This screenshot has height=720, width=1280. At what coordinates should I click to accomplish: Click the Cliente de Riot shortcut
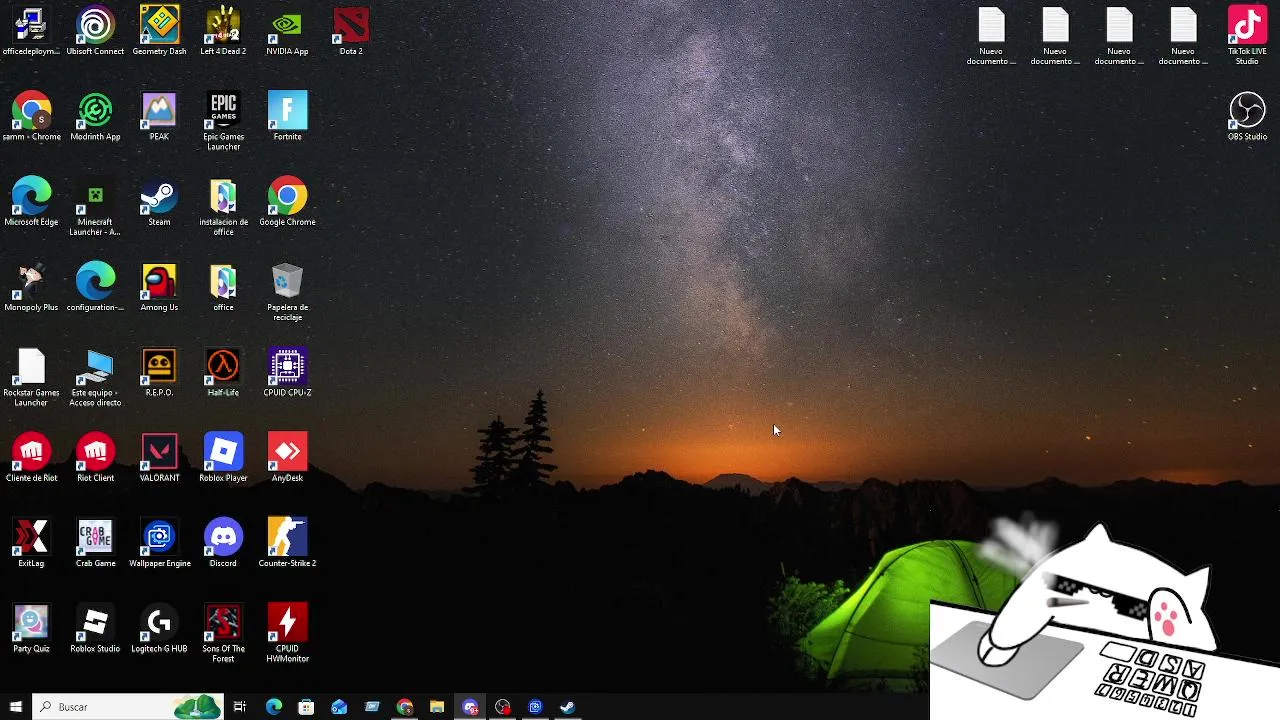pos(31,458)
